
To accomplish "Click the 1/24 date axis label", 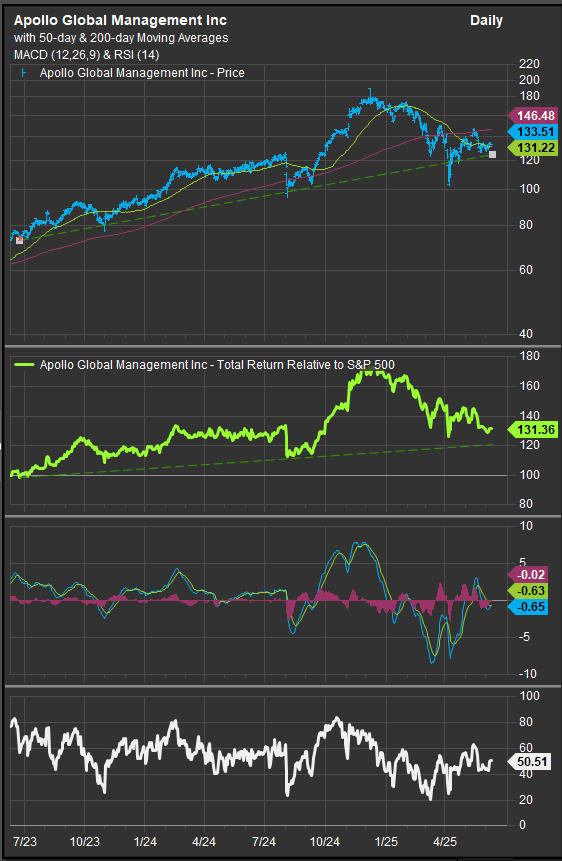I will tap(144, 841).
